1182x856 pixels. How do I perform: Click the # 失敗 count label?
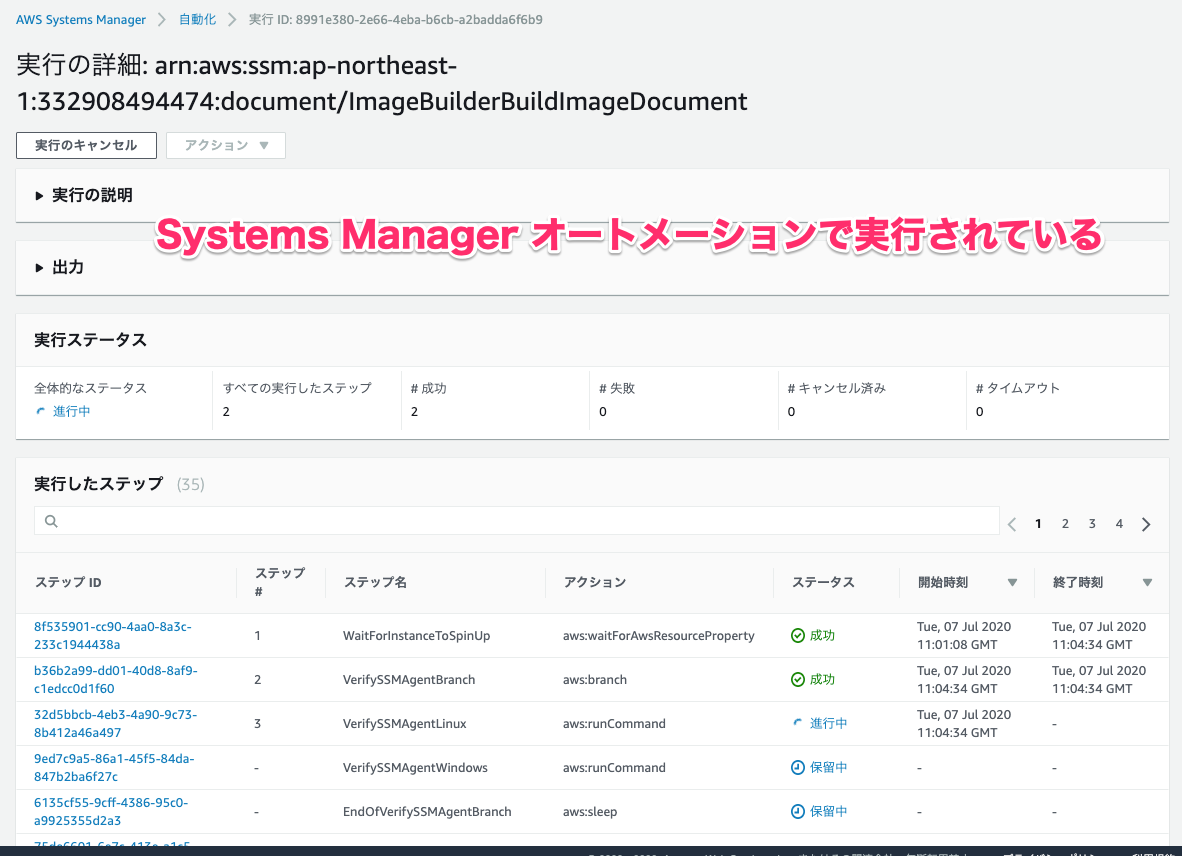[x=617, y=388]
